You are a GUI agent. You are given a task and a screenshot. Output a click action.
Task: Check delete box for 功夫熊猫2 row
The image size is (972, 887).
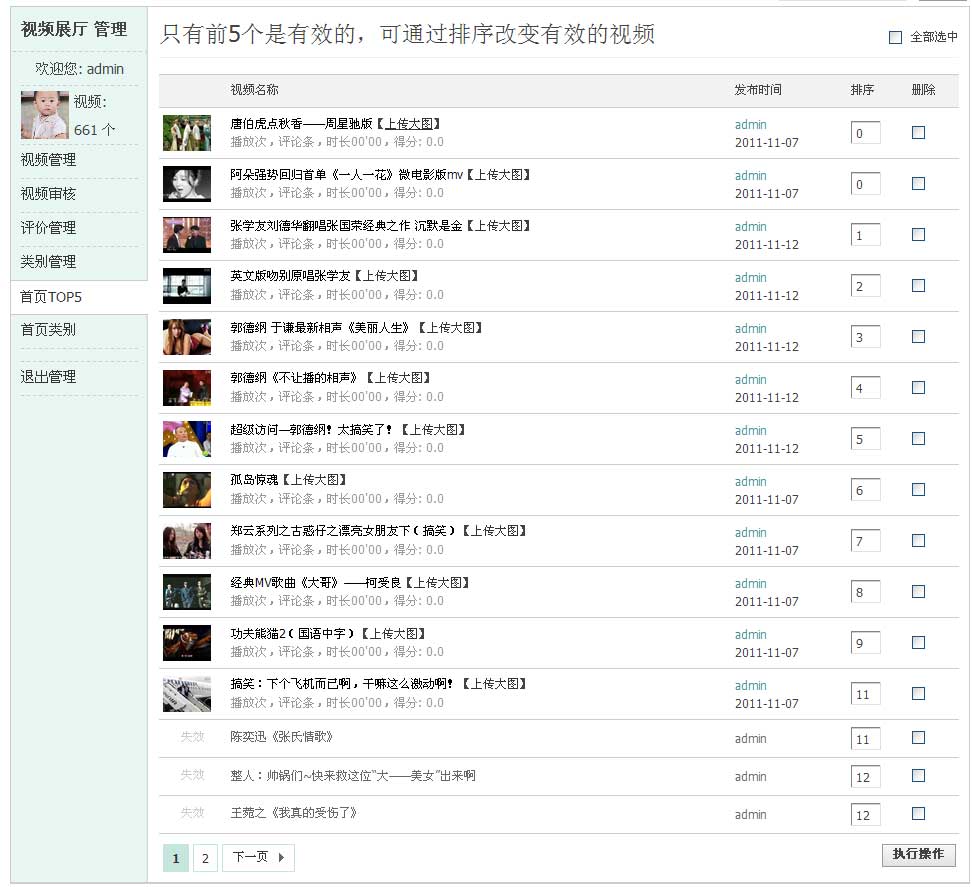(x=918, y=643)
